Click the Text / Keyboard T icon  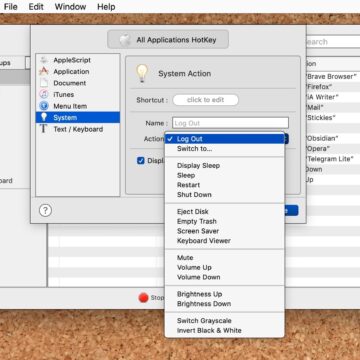tap(44, 129)
